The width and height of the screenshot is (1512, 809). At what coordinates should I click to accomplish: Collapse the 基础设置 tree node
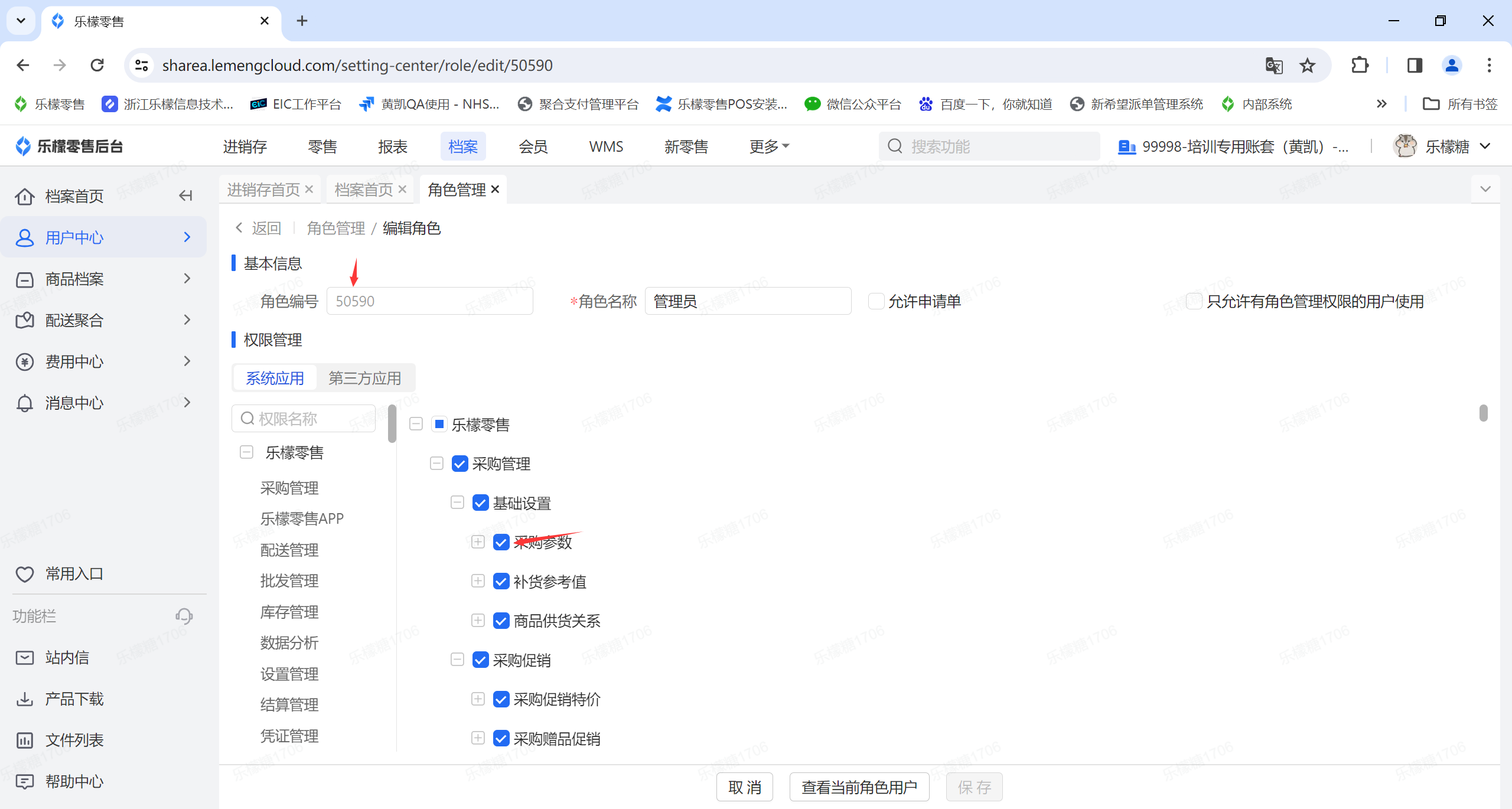coord(458,503)
